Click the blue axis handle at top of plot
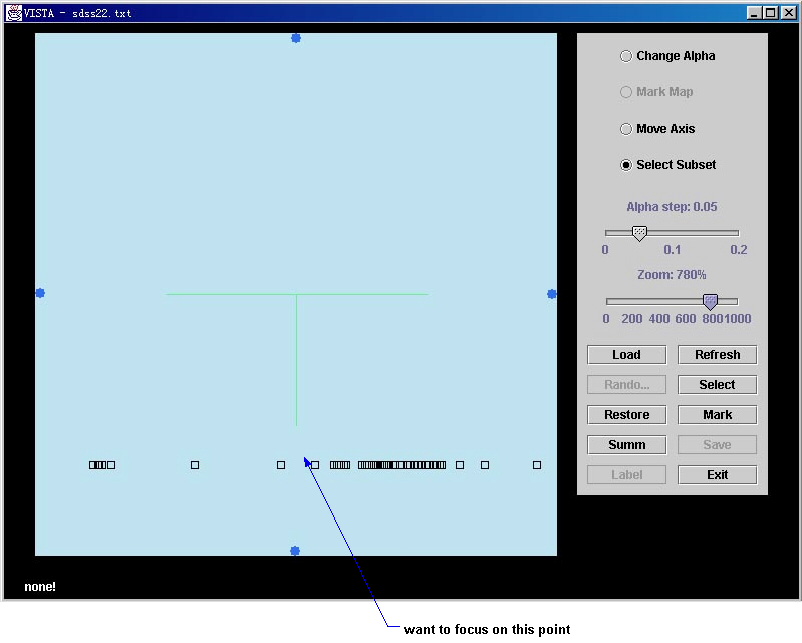Image resolution: width=802 pixels, height=643 pixels. [x=296, y=38]
